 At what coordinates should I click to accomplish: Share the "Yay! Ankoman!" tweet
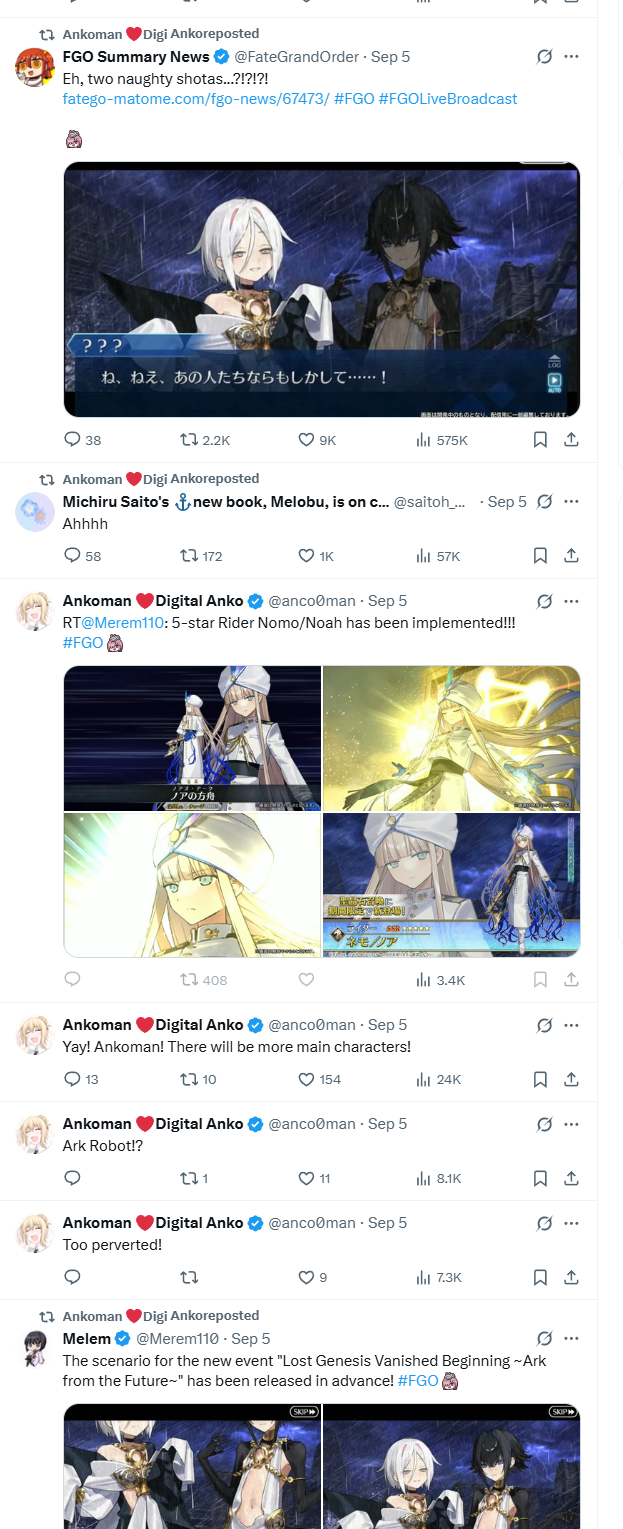tap(571, 1080)
